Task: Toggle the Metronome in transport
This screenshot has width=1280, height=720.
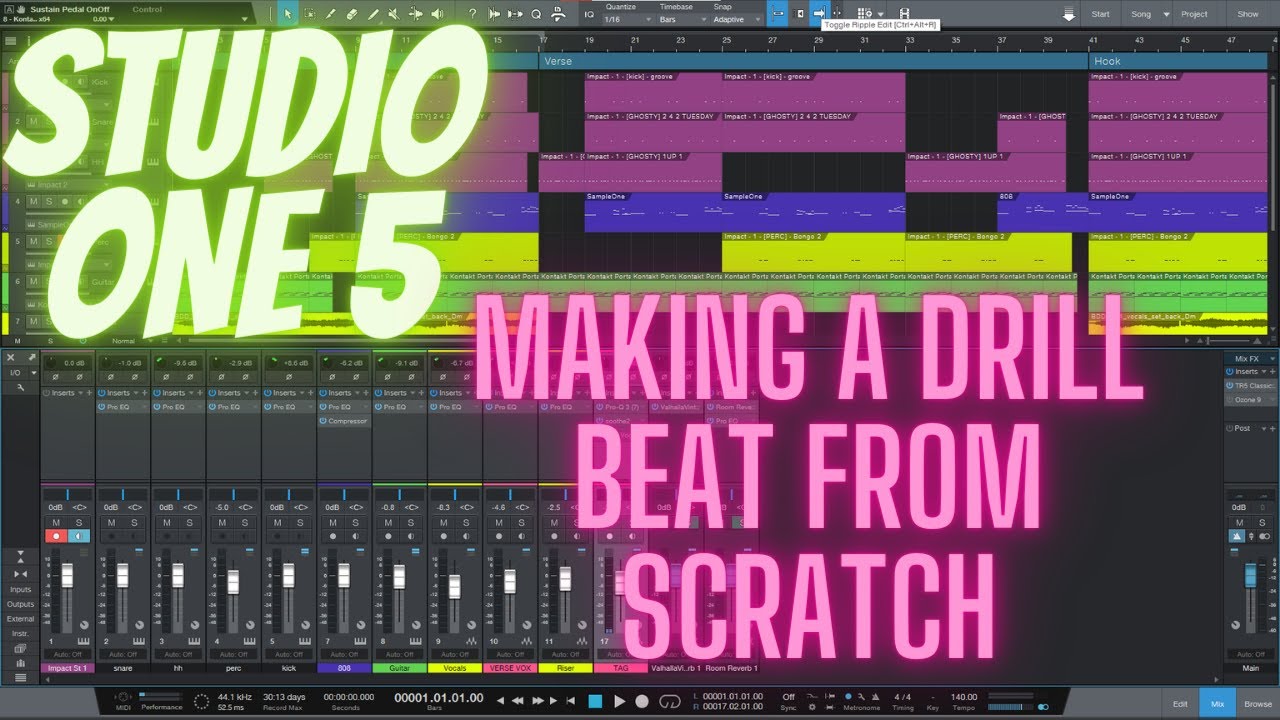Action: point(849,697)
